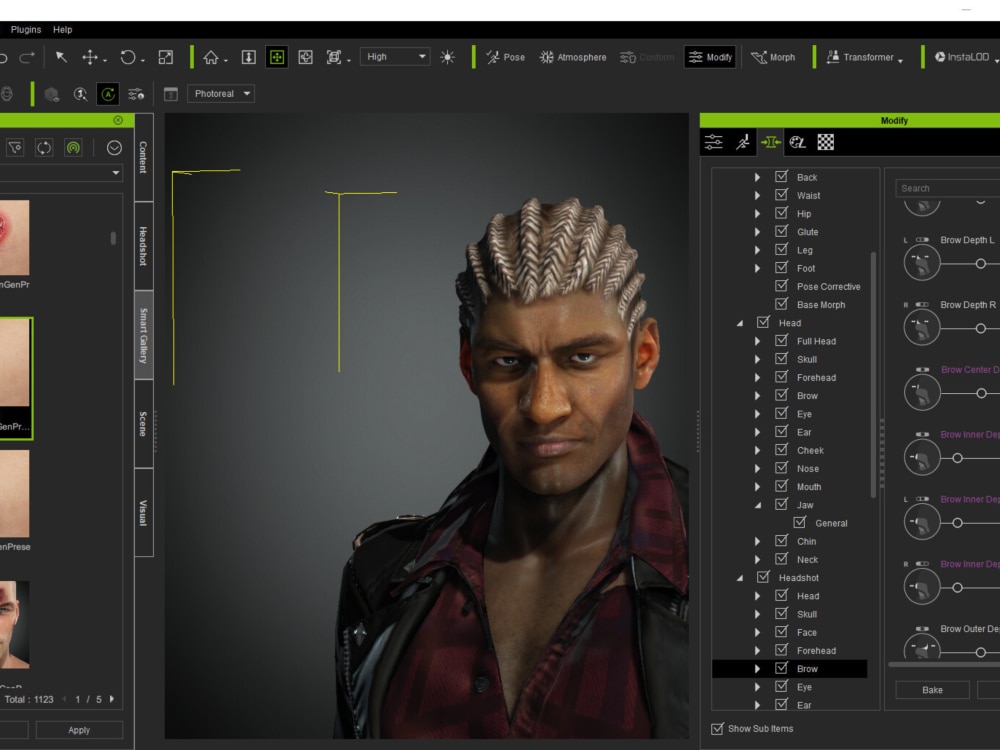
Task: Click the green circled A icon
Action: 108,94
